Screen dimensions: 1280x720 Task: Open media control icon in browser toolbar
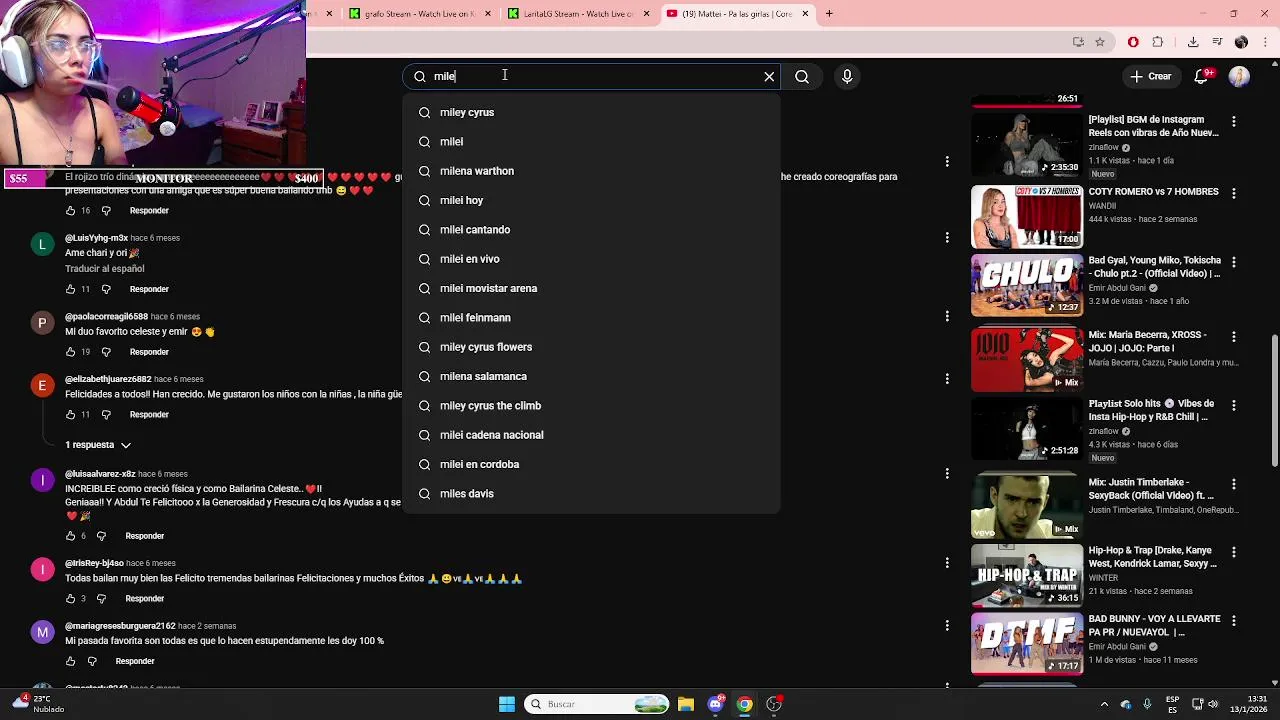[1217, 42]
